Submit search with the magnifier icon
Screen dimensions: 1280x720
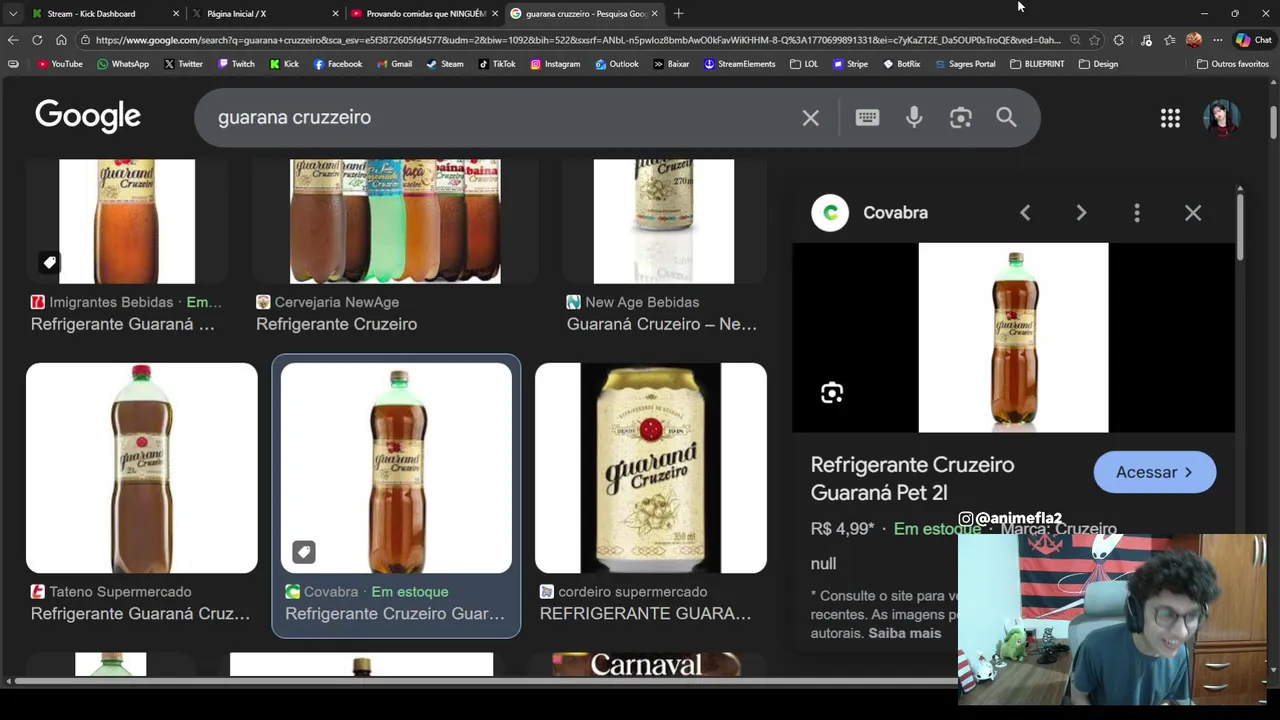[1006, 118]
